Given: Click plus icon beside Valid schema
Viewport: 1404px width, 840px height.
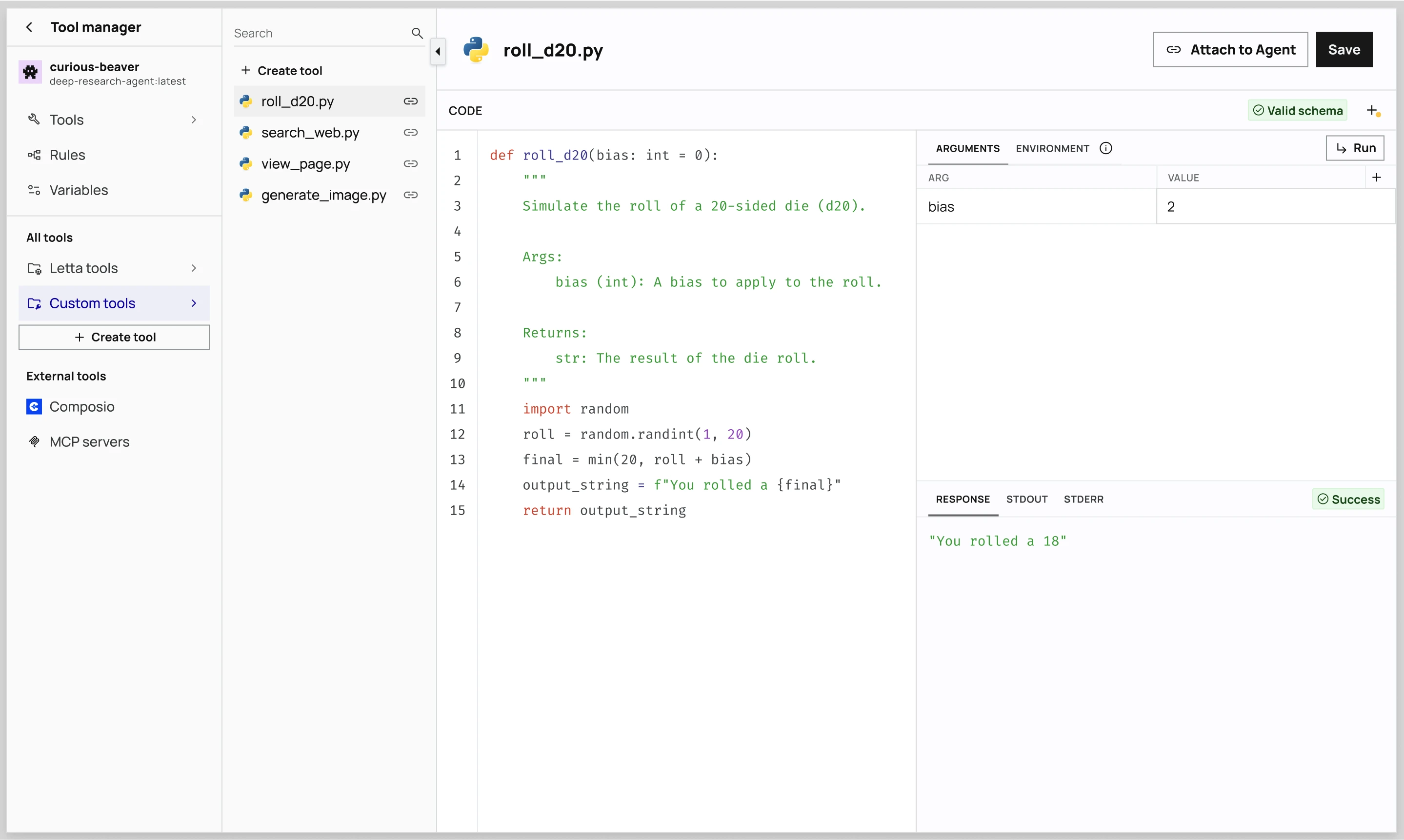Looking at the screenshot, I should (x=1372, y=110).
